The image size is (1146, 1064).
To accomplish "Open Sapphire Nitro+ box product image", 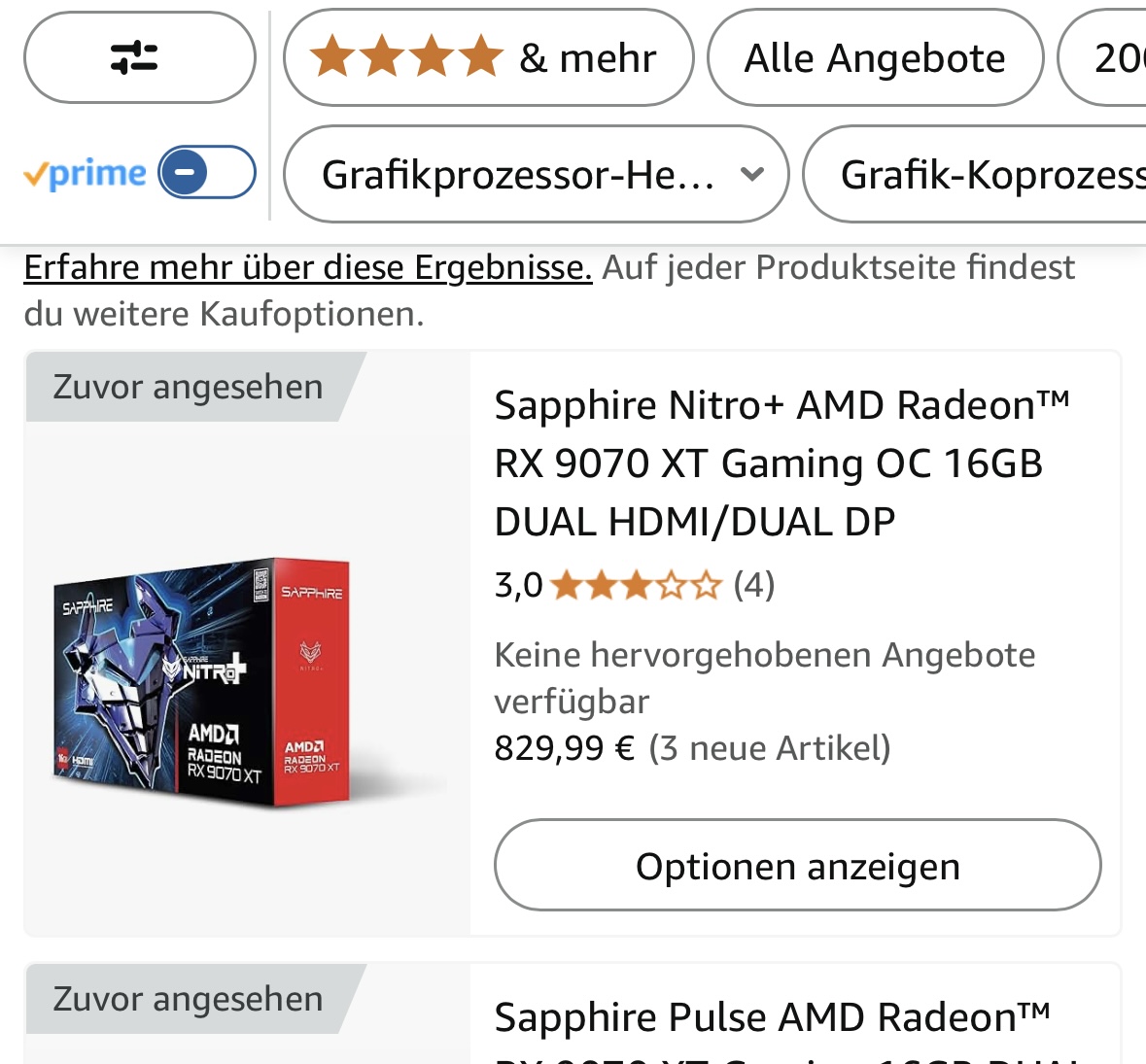I will 202,682.
